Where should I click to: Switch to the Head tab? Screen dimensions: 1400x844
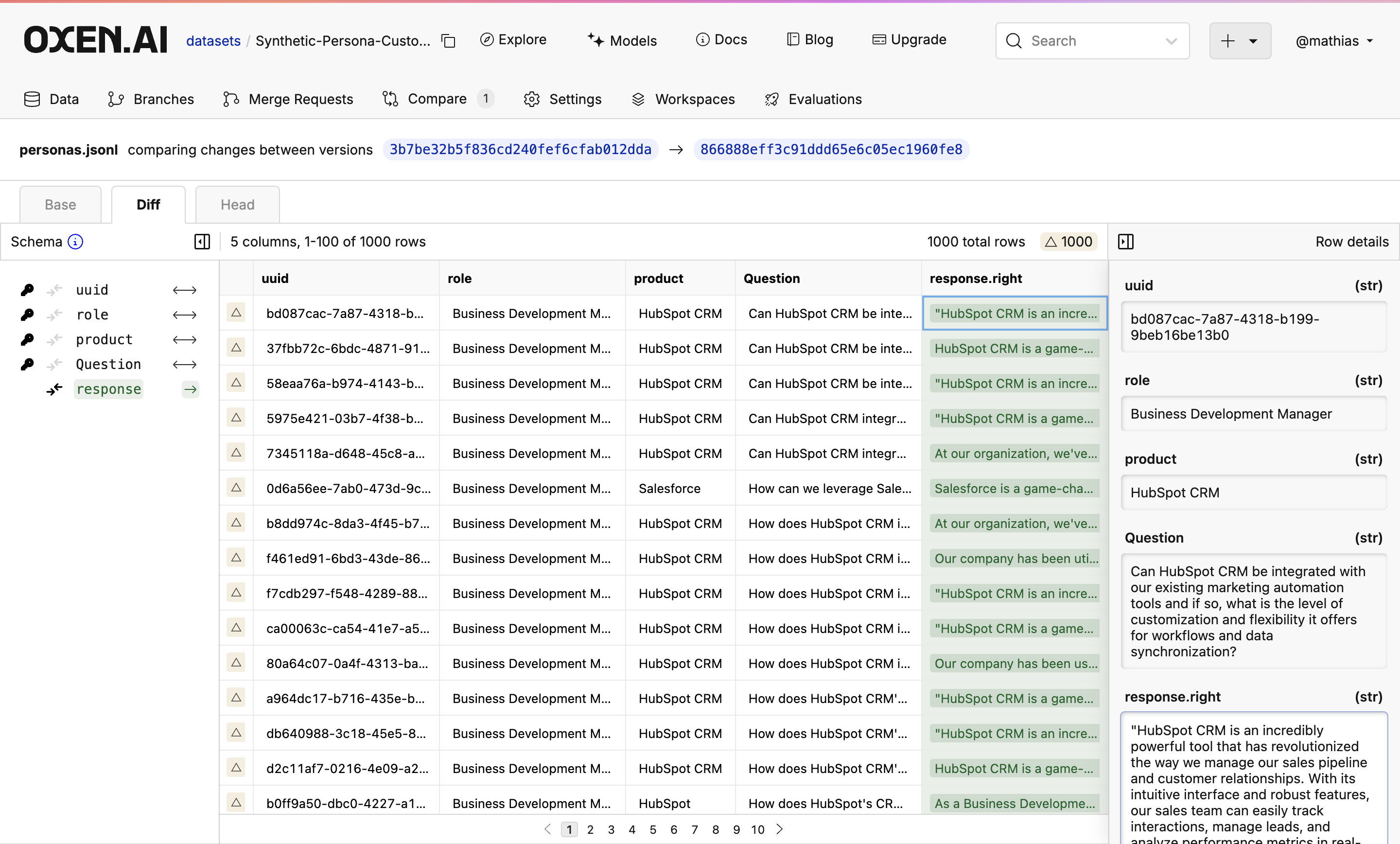tap(237, 205)
